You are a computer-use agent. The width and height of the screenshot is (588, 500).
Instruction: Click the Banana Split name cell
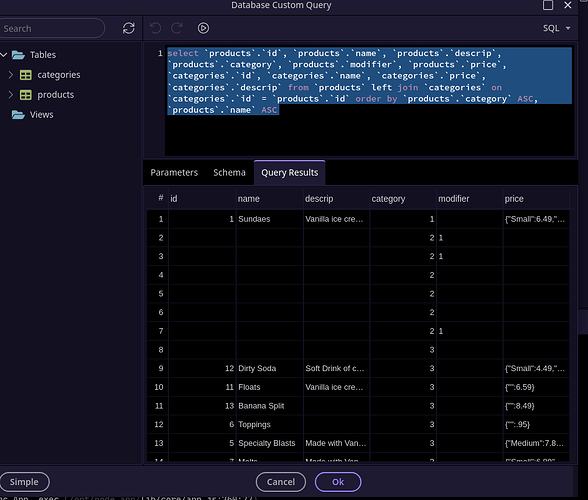[269, 406]
